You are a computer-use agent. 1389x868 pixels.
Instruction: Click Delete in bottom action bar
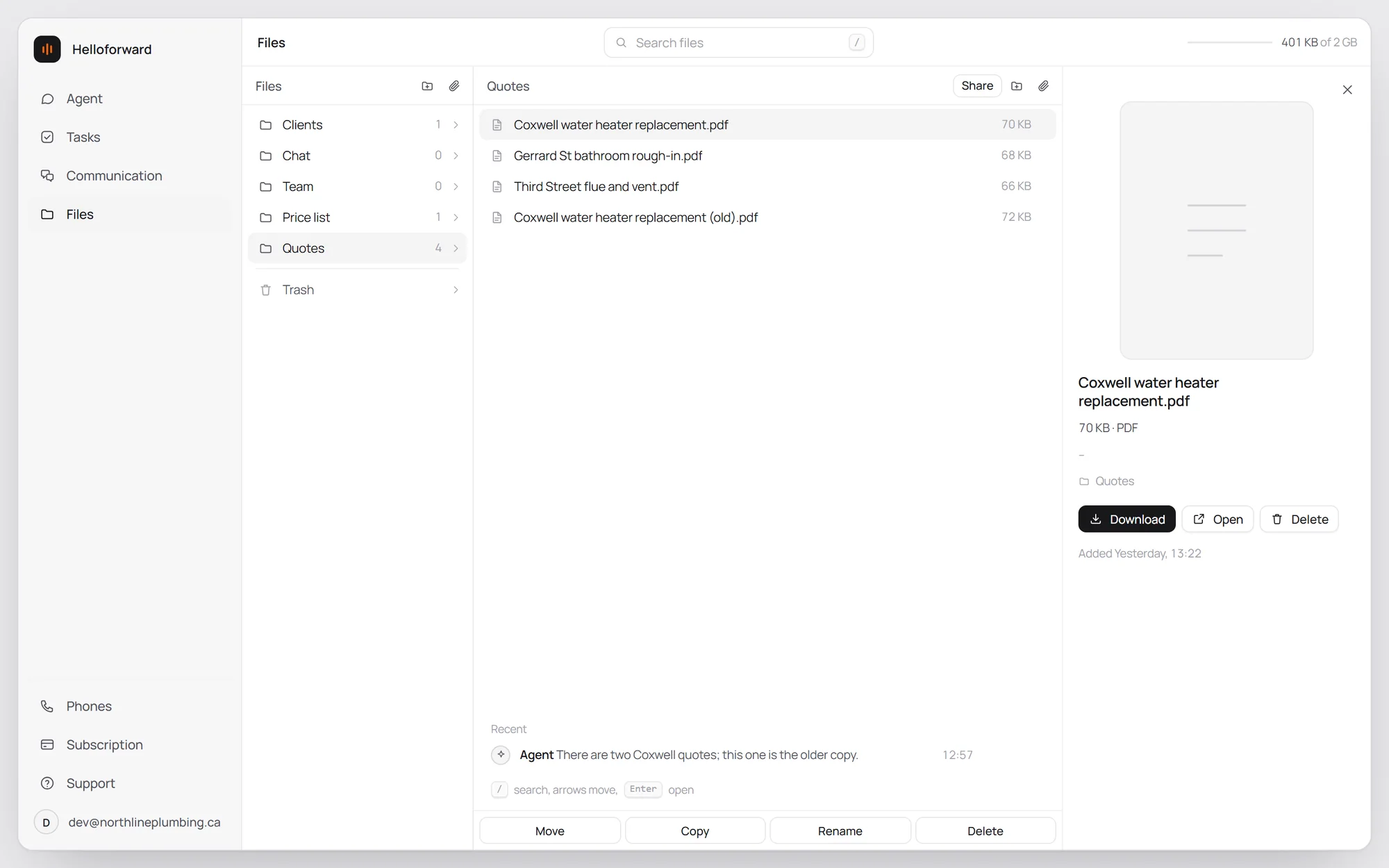pos(985,831)
